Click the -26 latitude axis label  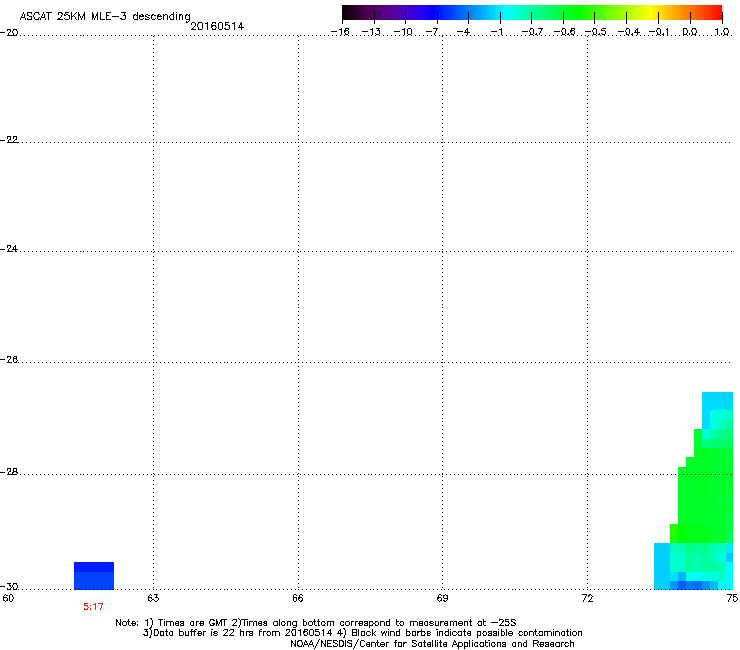tap(9, 360)
